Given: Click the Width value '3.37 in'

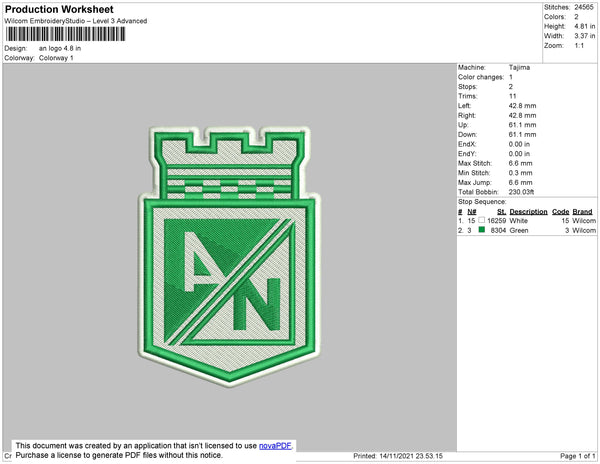Looking at the screenshot, I should [585, 36].
